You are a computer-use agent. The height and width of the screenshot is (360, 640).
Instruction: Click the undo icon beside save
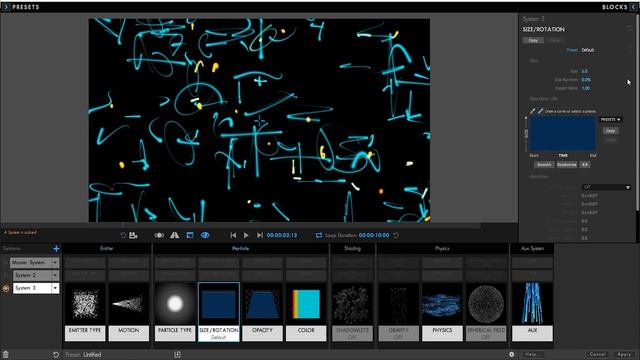(x=123, y=235)
